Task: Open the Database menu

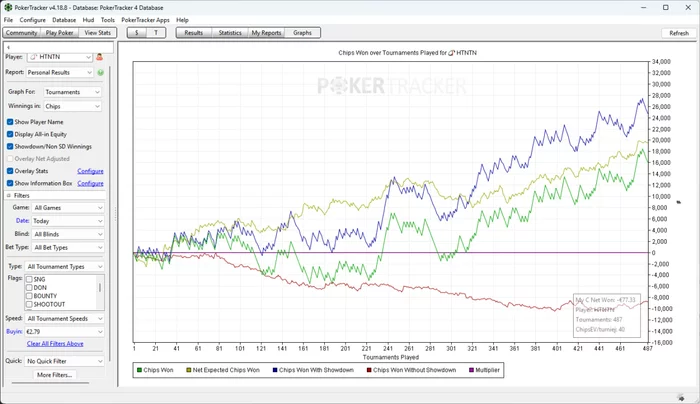Action: [x=64, y=20]
